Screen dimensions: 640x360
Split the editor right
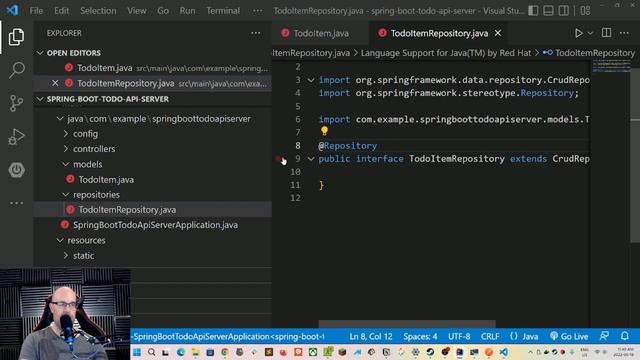(606, 33)
